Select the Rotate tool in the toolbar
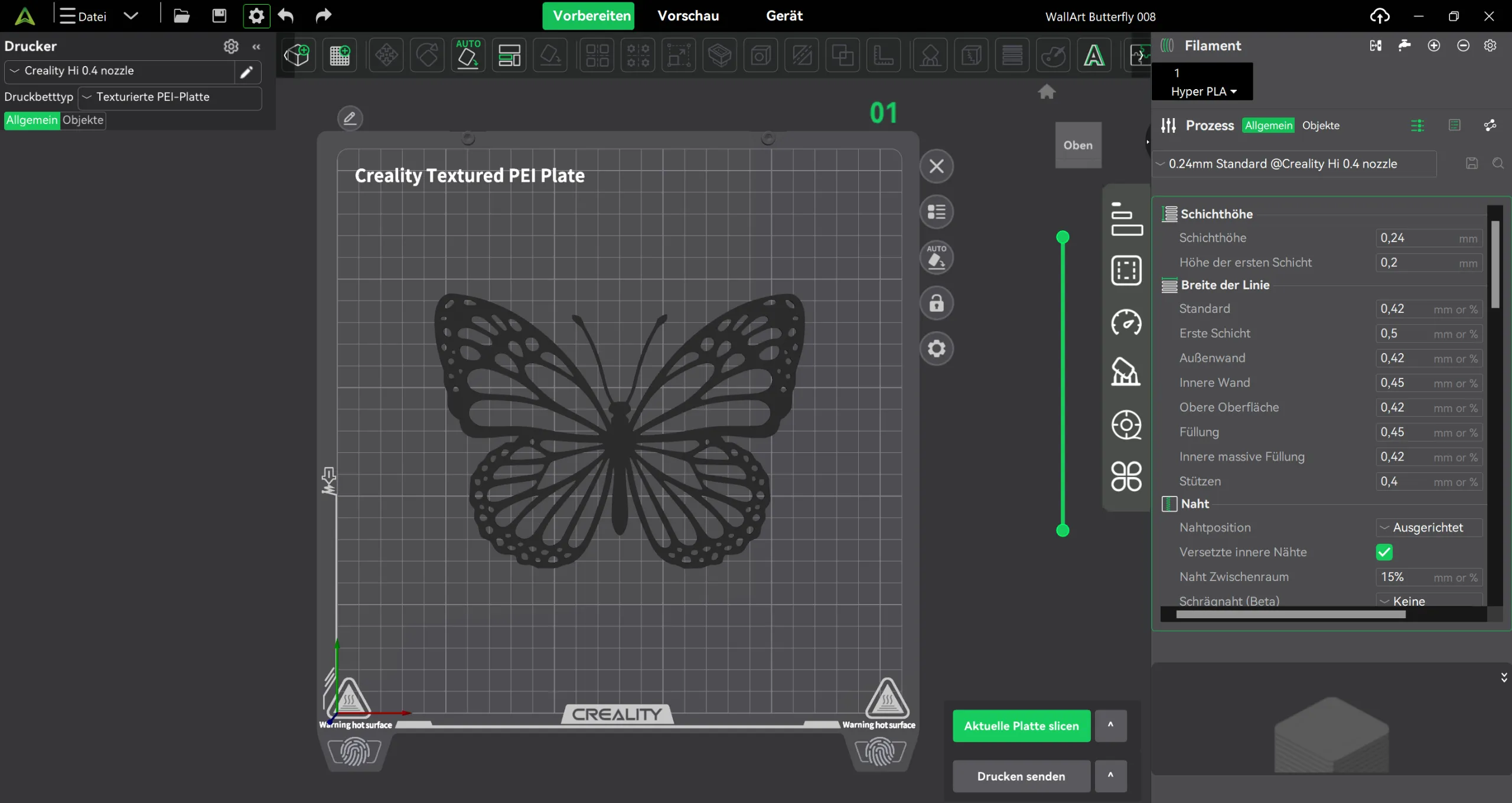Image resolution: width=1512 pixels, height=803 pixels. pyautogui.click(x=427, y=55)
